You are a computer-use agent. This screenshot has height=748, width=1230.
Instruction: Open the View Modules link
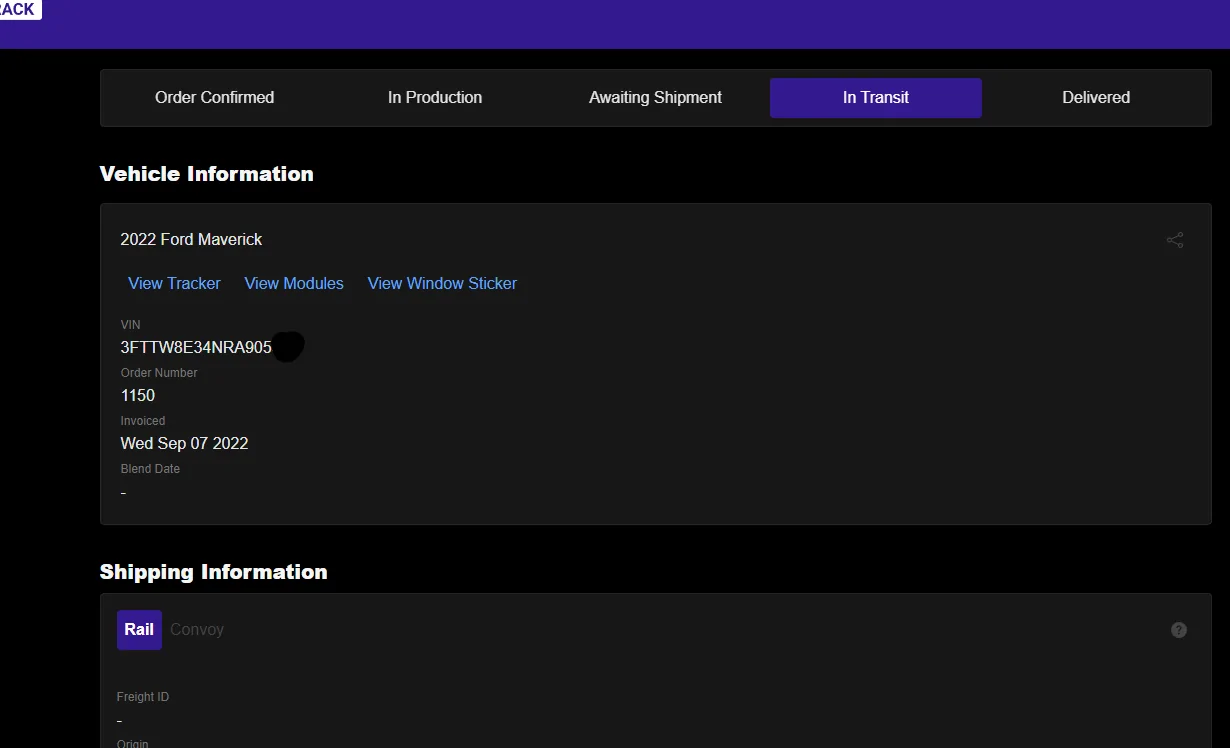click(x=294, y=284)
